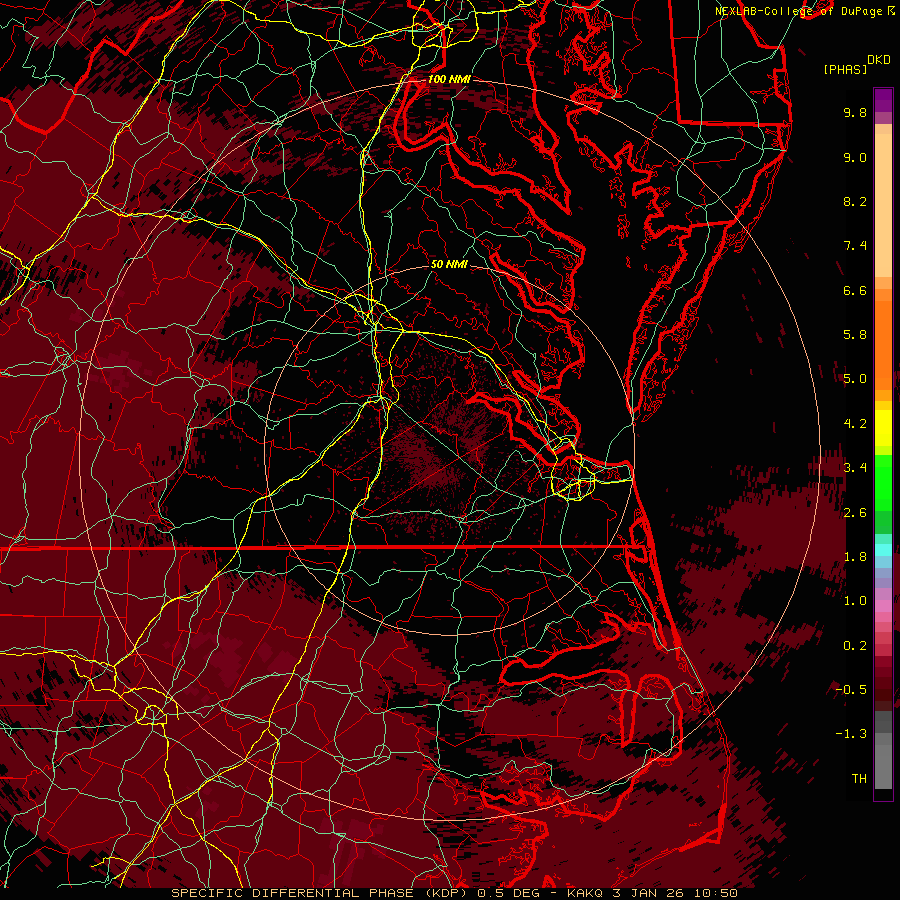The height and width of the screenshot is (900, 900).
Task: Click the TH label on color scale
Action: point(859,779)
